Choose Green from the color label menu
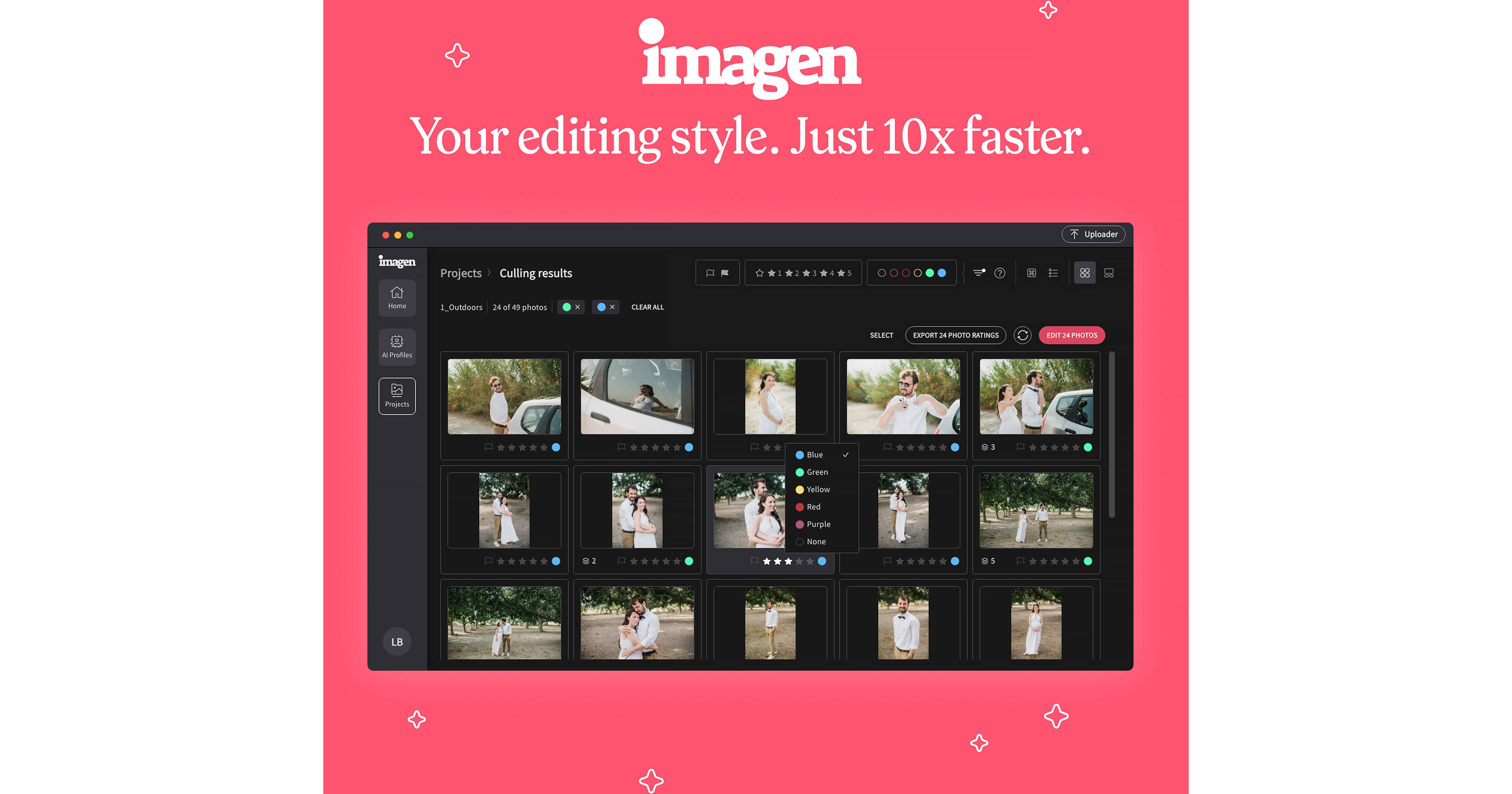This screenshot has width=1512, height=794. pos(822,472)
